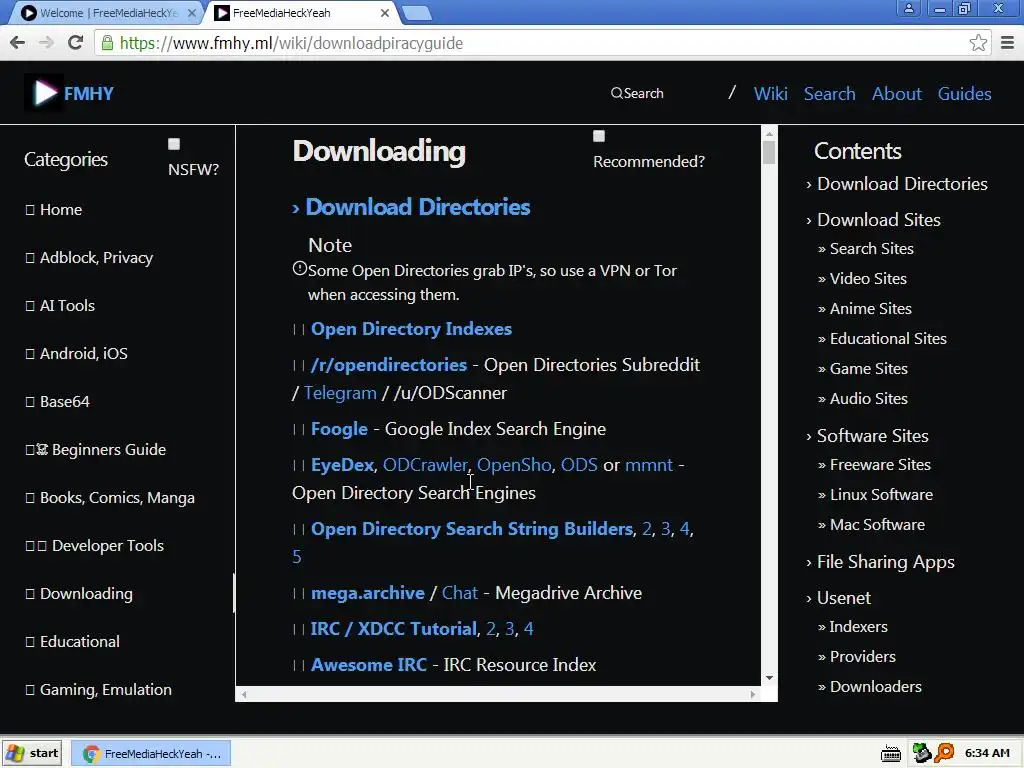
Task: Open the EyeDex link
Action: click(x=342, y=465)
